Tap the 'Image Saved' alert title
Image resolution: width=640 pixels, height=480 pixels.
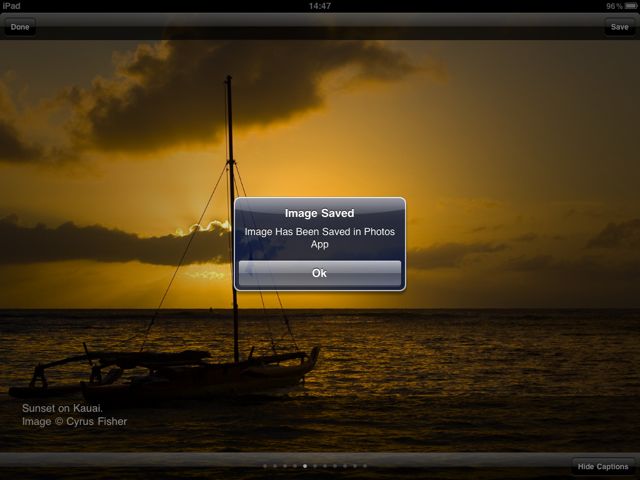320,213
